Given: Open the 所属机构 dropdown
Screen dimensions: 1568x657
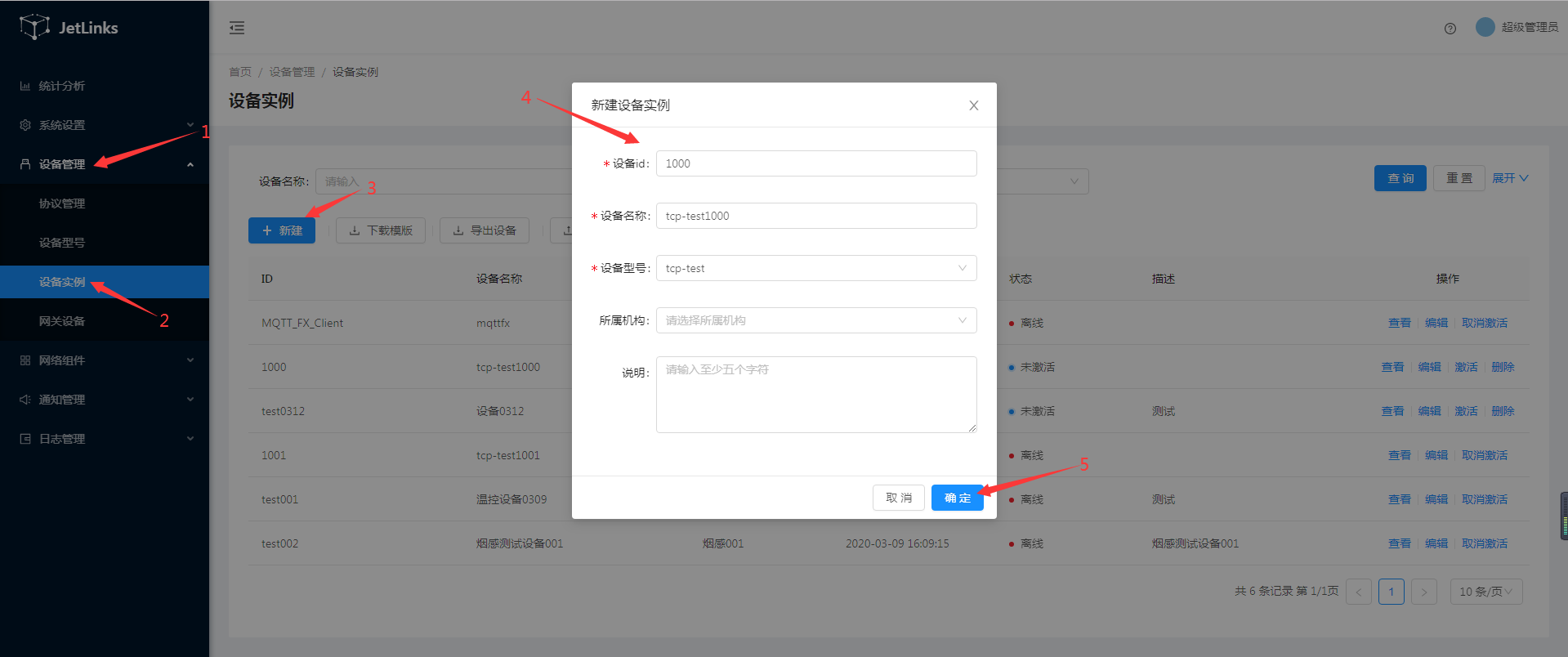Looking at the screenshot, I should coord(815,320).
